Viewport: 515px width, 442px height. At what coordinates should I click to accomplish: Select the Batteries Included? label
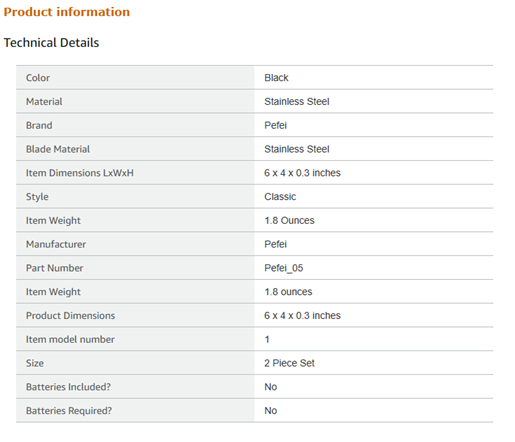pos(68,387)
